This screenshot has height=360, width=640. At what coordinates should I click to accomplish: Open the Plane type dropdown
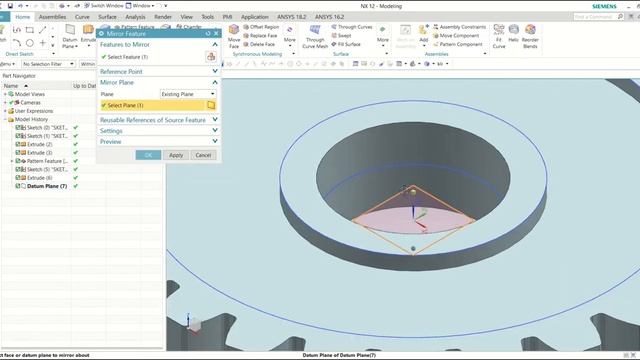point(188,94)
